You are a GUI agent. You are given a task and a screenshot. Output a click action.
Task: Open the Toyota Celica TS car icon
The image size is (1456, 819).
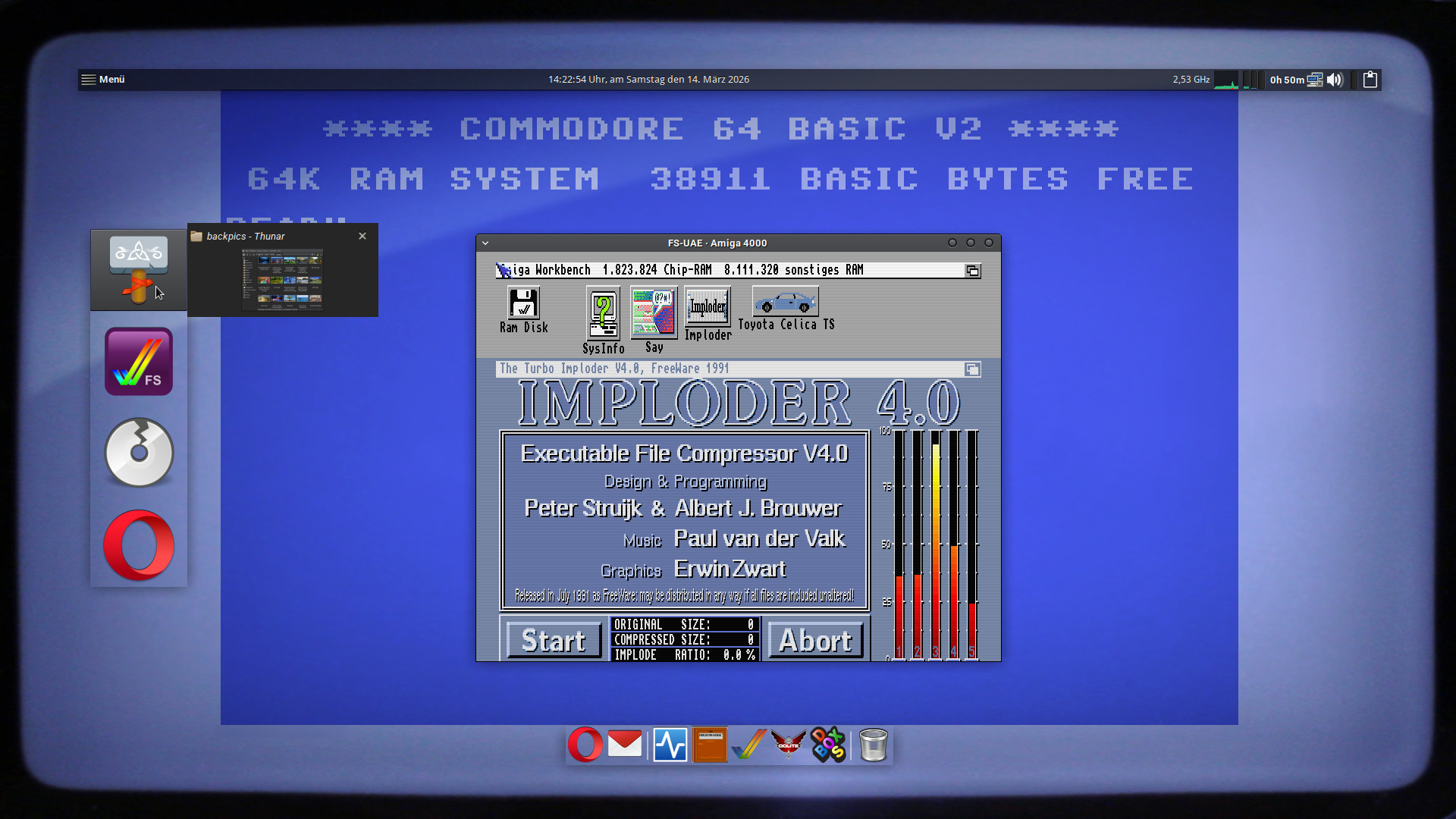coord(786,309)
